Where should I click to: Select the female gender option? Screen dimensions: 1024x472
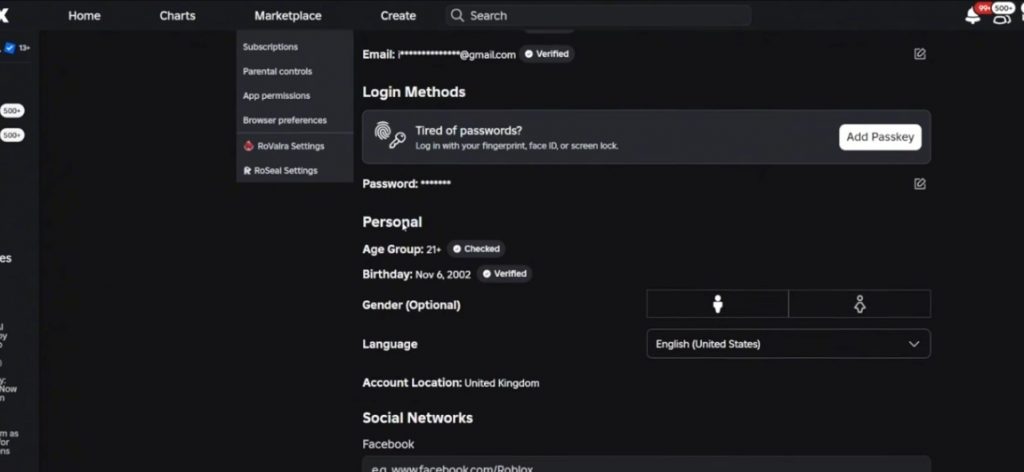[x=859, y=304]
